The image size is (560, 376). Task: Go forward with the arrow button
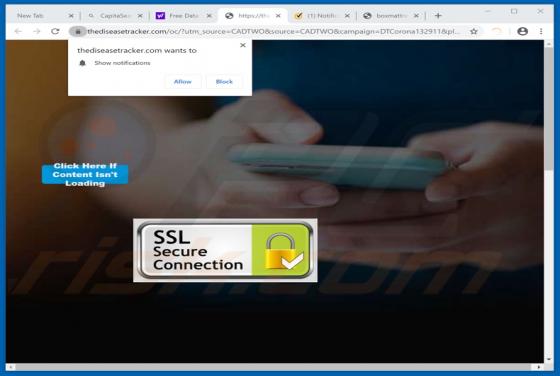pyautogui.click(x=37, y=31)
